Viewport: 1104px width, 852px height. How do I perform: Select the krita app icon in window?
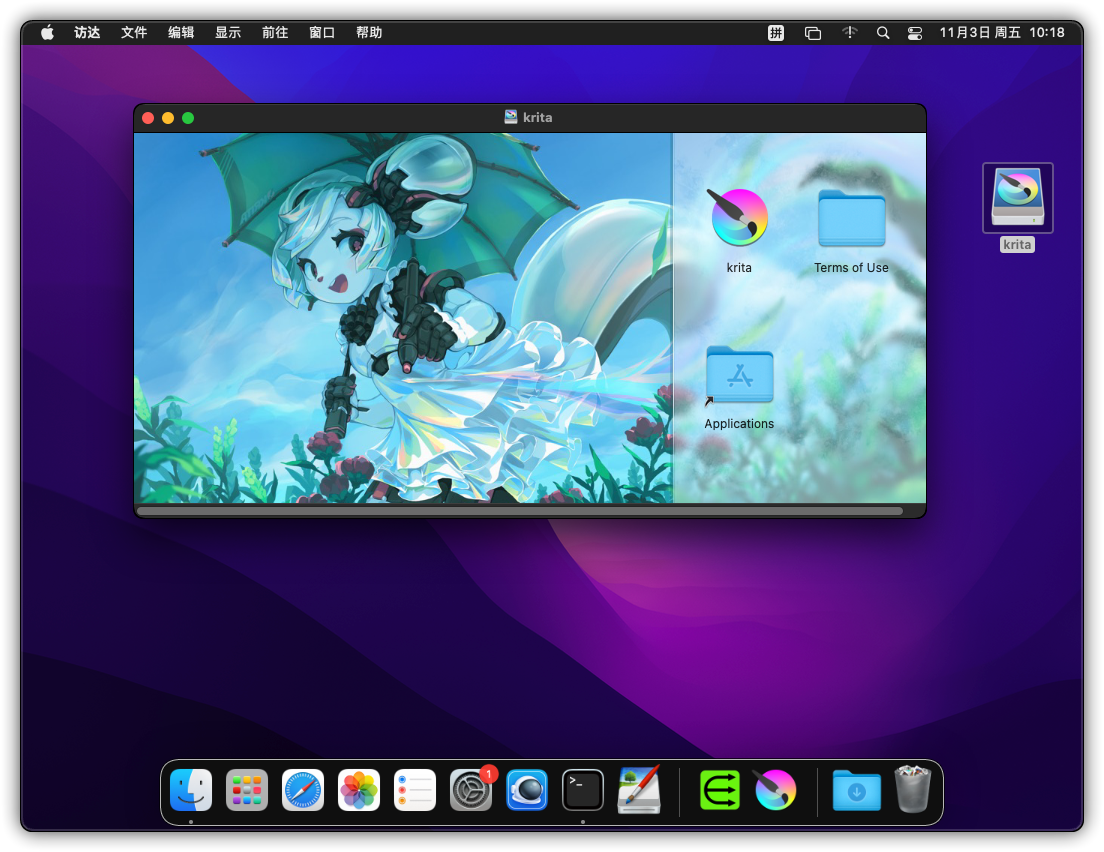tap(739, 218)
